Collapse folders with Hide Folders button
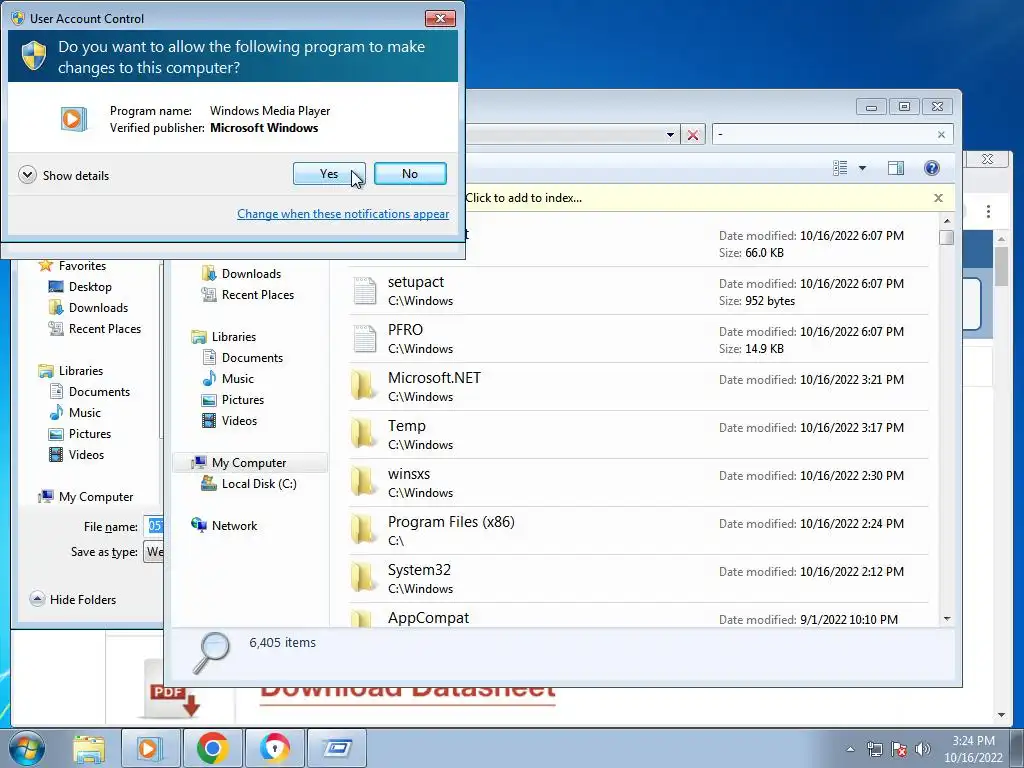Viewport: 1024px width, 768px height. pyautogui.click(x=73, y=600)
